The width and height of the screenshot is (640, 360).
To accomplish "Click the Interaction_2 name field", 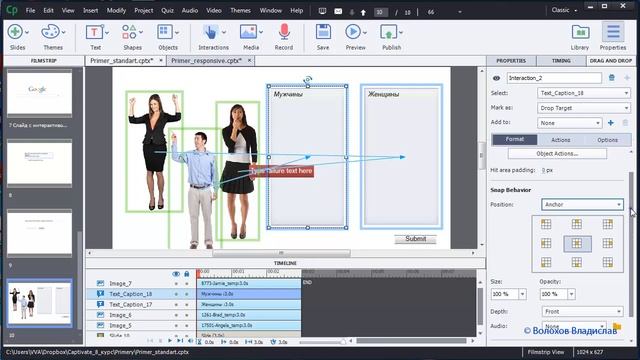I will click(x=554, y=78).
